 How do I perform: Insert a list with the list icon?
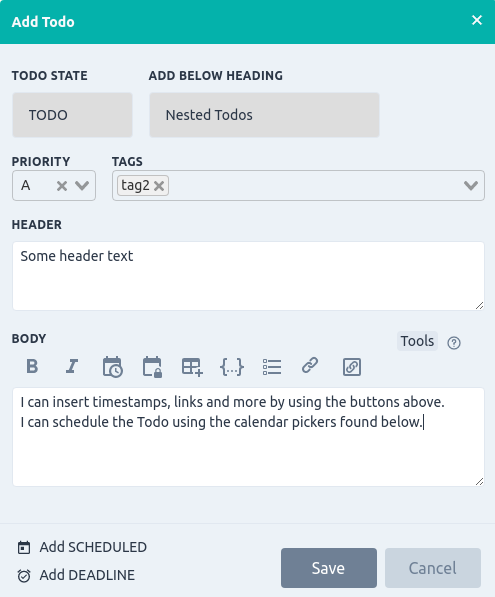point(272,367)
